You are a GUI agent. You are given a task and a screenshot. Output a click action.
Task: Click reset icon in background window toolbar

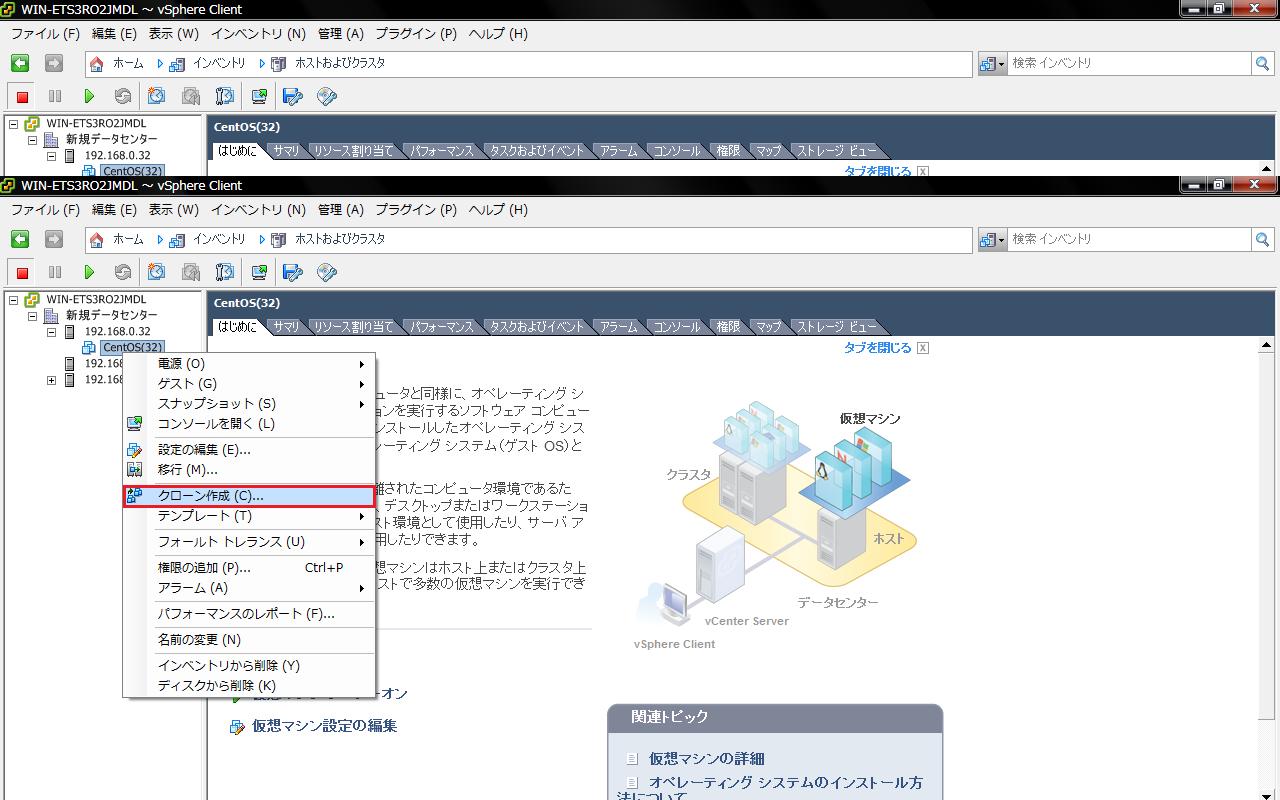(x=123, y=96)
